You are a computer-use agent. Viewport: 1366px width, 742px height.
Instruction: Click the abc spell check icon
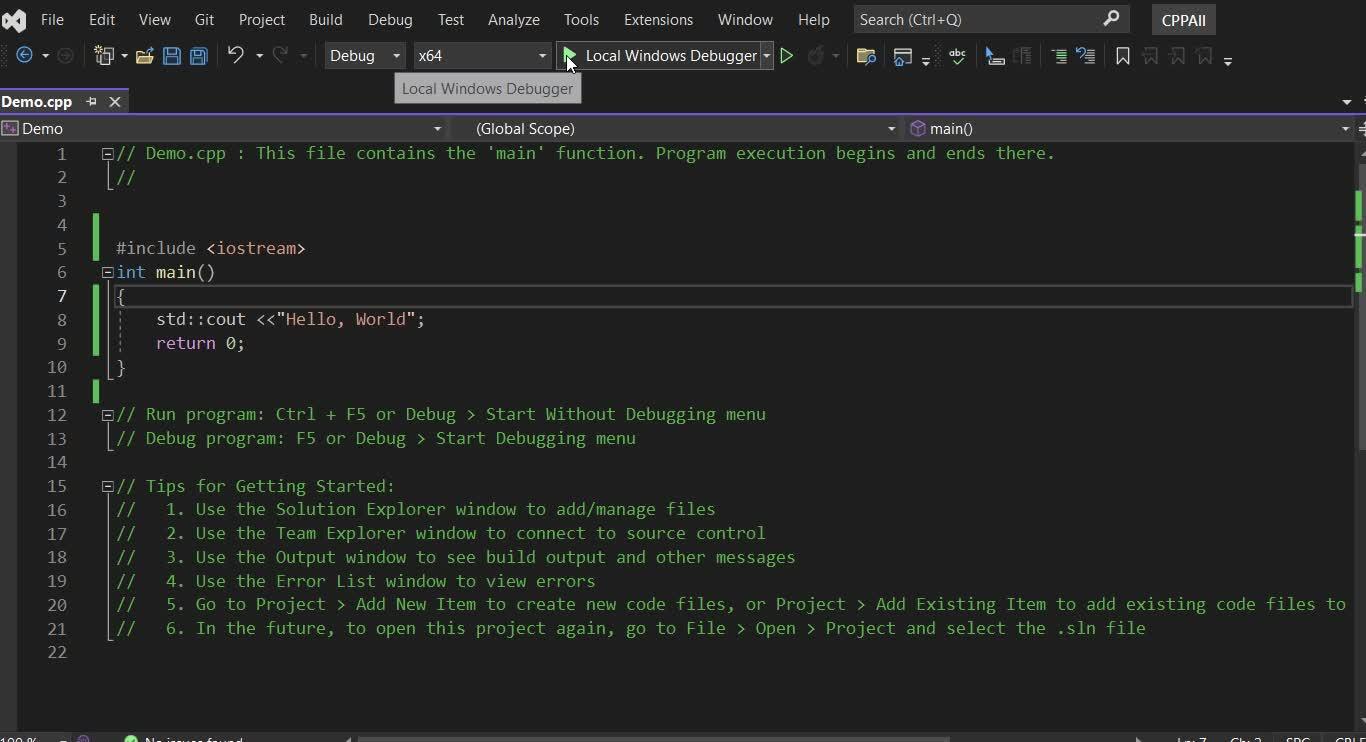click(x=957, y=56)
